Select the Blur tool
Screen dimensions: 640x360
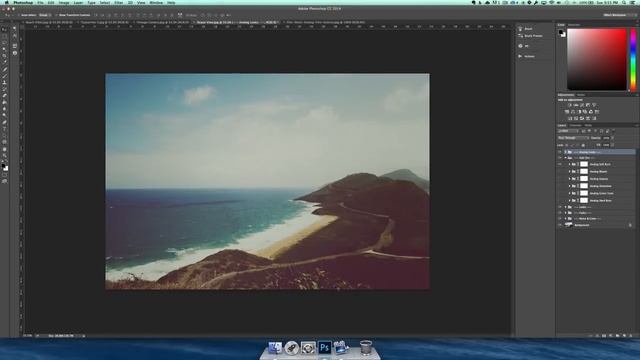point(4,109)
